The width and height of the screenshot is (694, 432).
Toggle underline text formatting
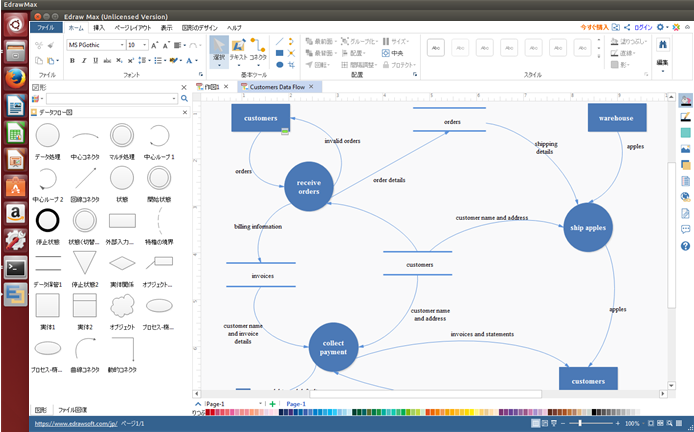97,61
